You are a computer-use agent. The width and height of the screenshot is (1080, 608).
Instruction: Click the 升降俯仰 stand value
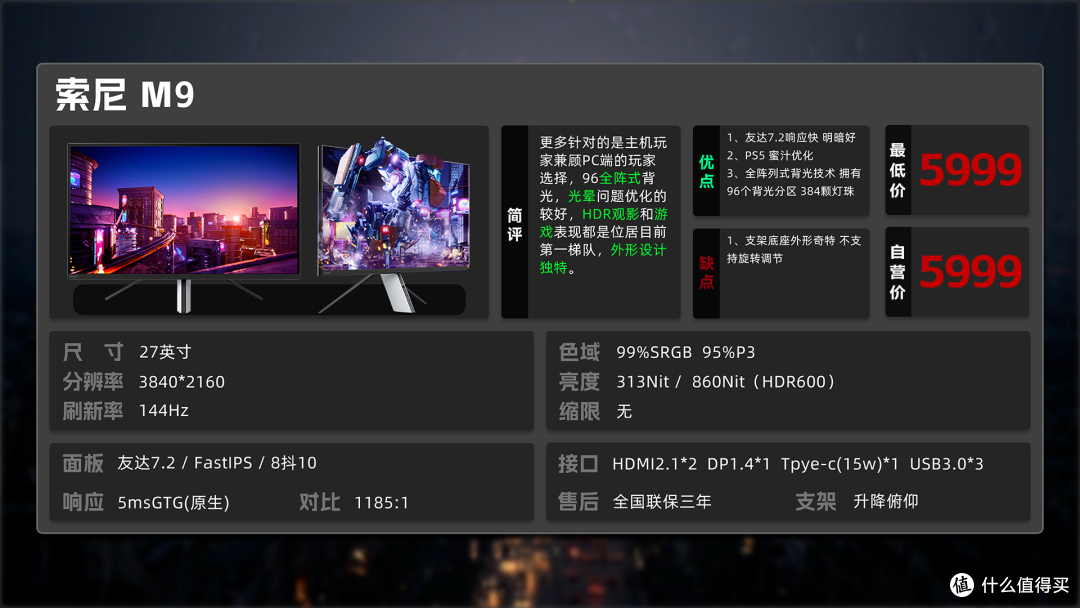[x=886, y=501]
